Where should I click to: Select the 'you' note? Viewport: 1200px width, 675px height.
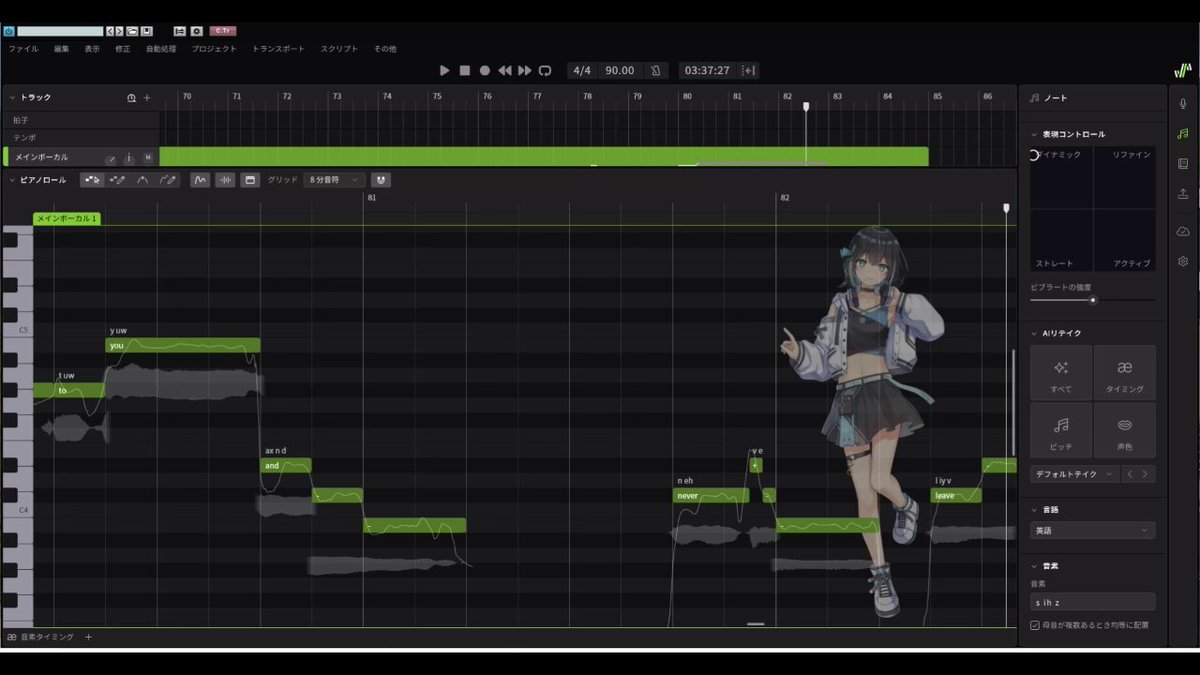[x=182, y=345]
